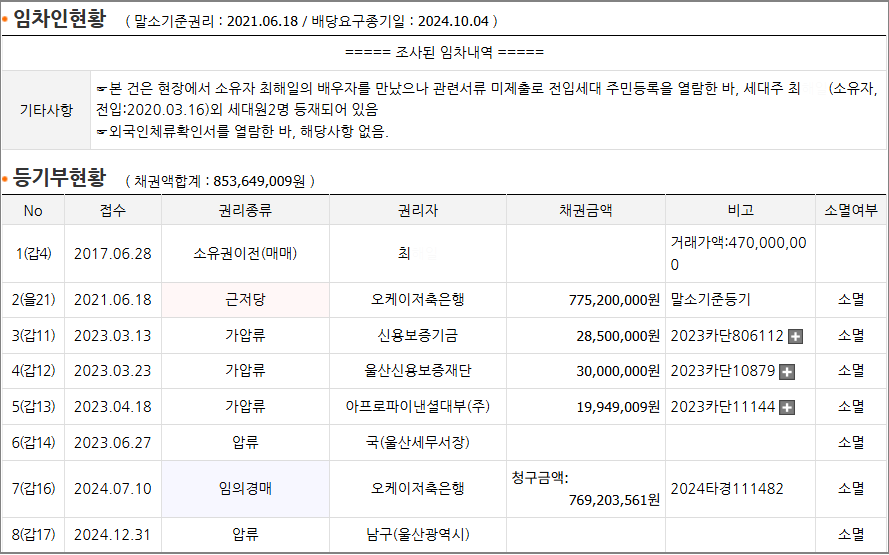Click the 등기부현황 section heading

59,178
